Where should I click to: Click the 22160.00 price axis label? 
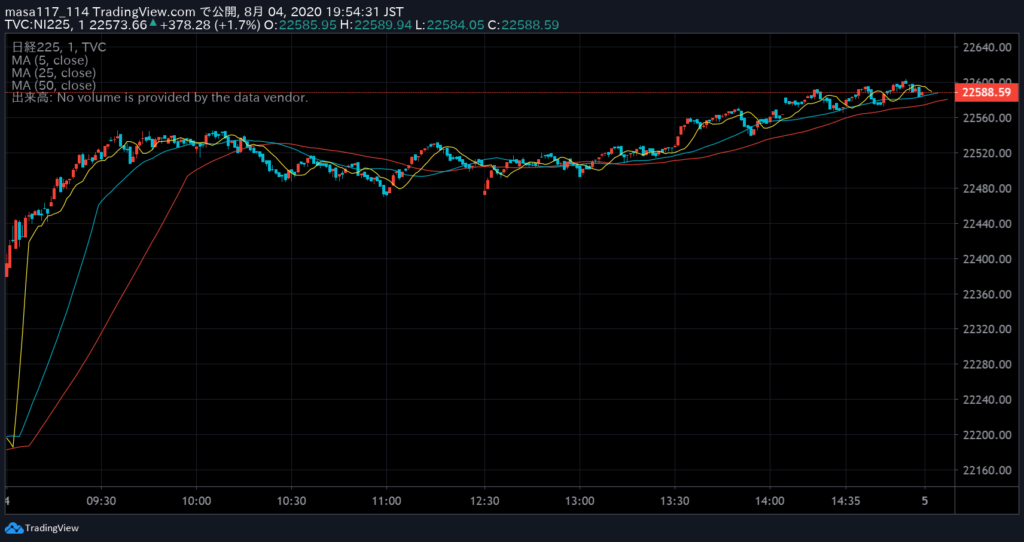(x=987, y=470)
